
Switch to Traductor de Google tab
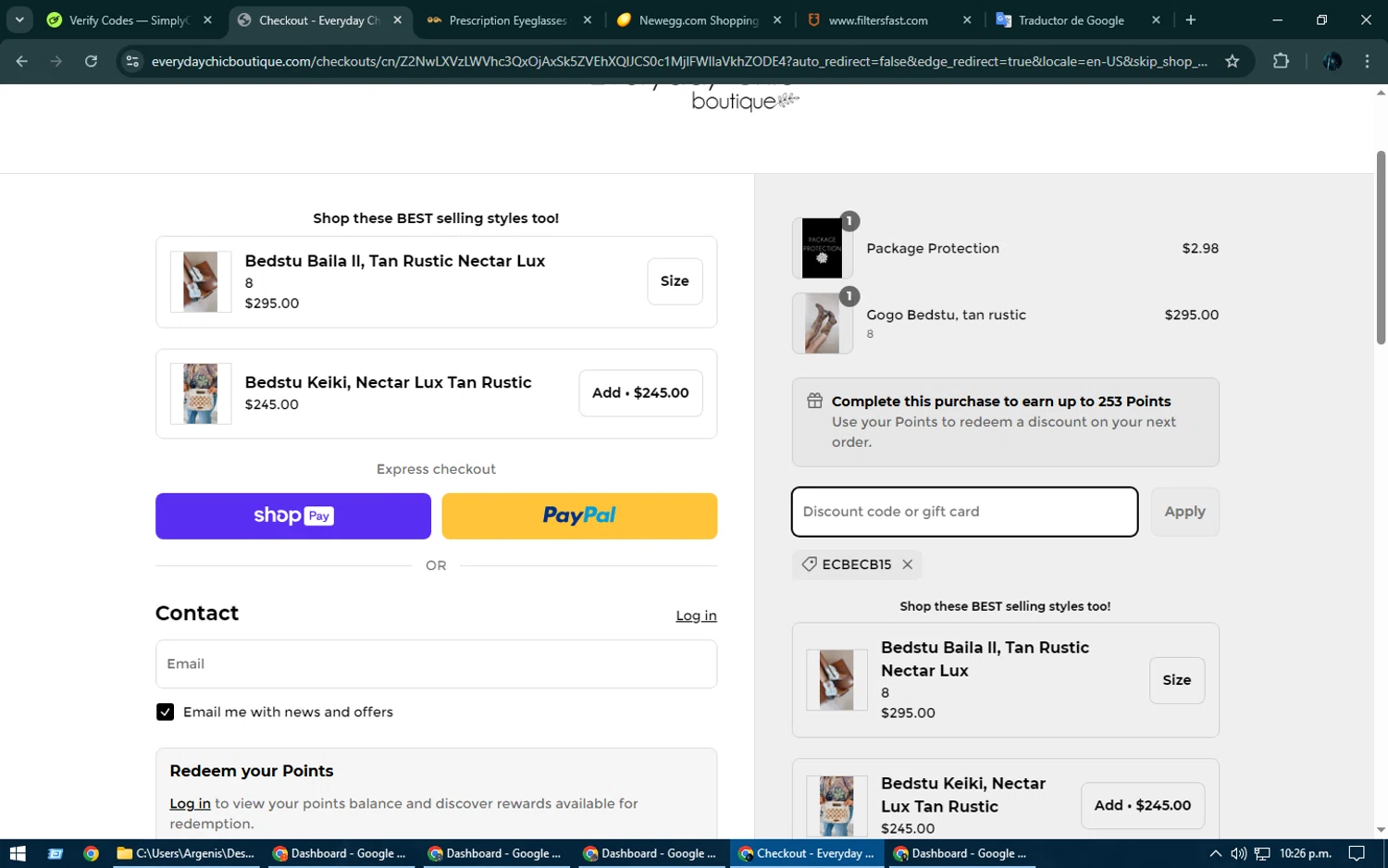[1071, 19]
